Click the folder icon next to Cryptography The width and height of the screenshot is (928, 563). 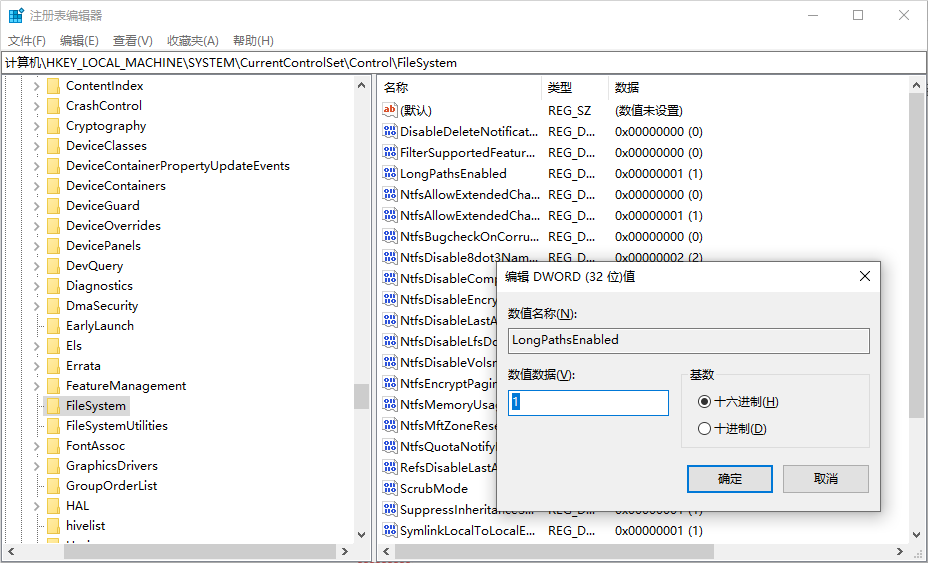(x=53, y=126)
